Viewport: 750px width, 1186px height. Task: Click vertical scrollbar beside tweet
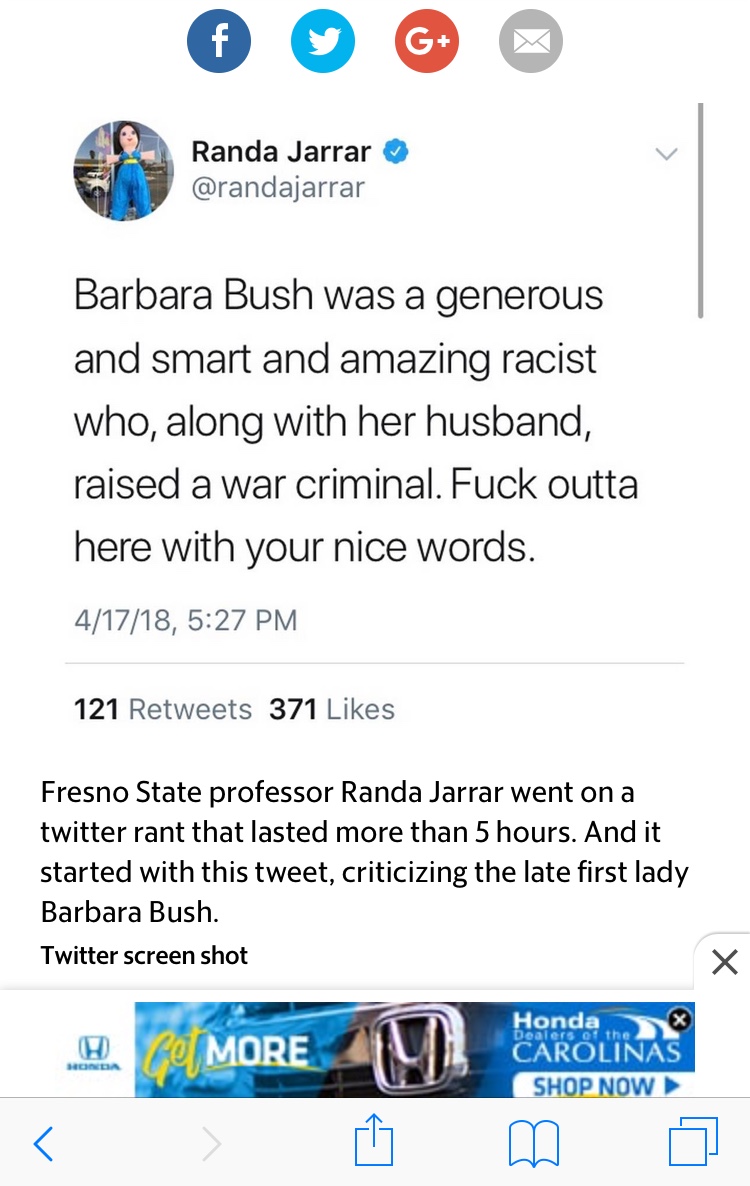click(x=701, y=210)
